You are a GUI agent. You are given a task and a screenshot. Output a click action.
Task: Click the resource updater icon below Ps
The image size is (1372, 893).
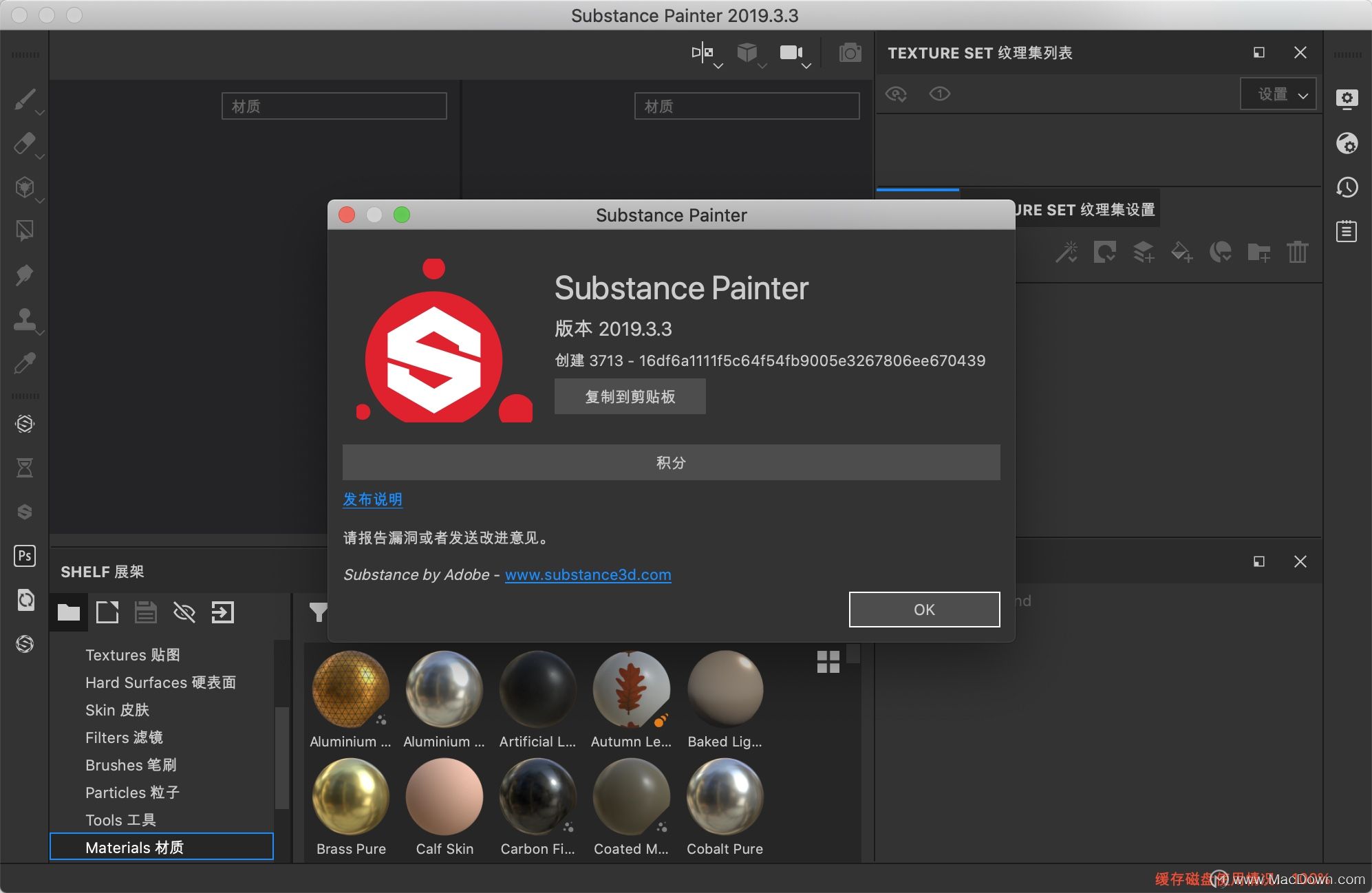click(25, 600)
